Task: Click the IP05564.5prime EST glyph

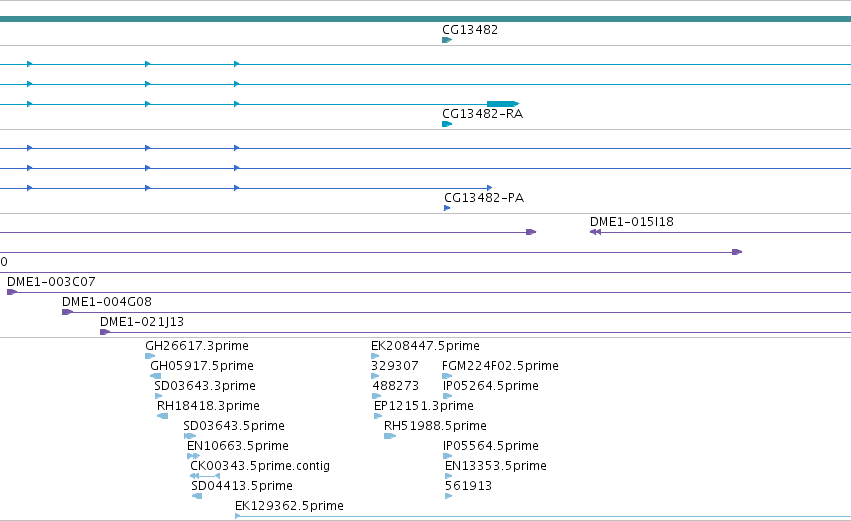Action: point(448,456)
